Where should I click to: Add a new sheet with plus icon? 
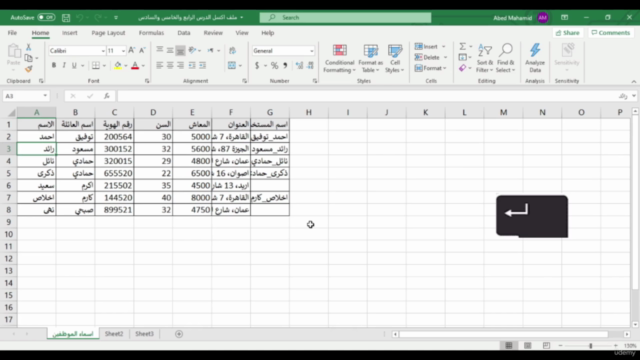(179, 334)
